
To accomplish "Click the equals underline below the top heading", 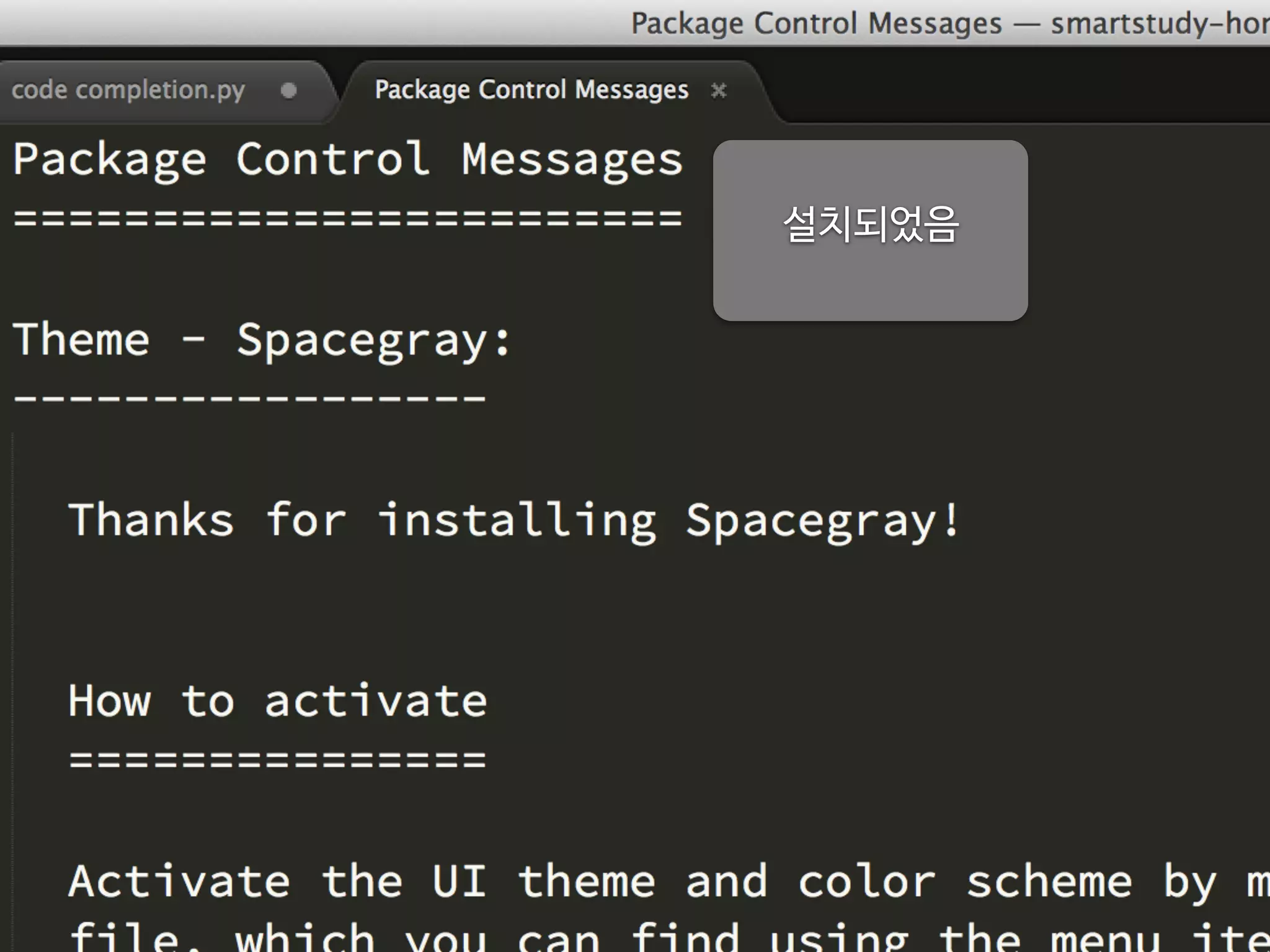I will [x=348, y=219].
